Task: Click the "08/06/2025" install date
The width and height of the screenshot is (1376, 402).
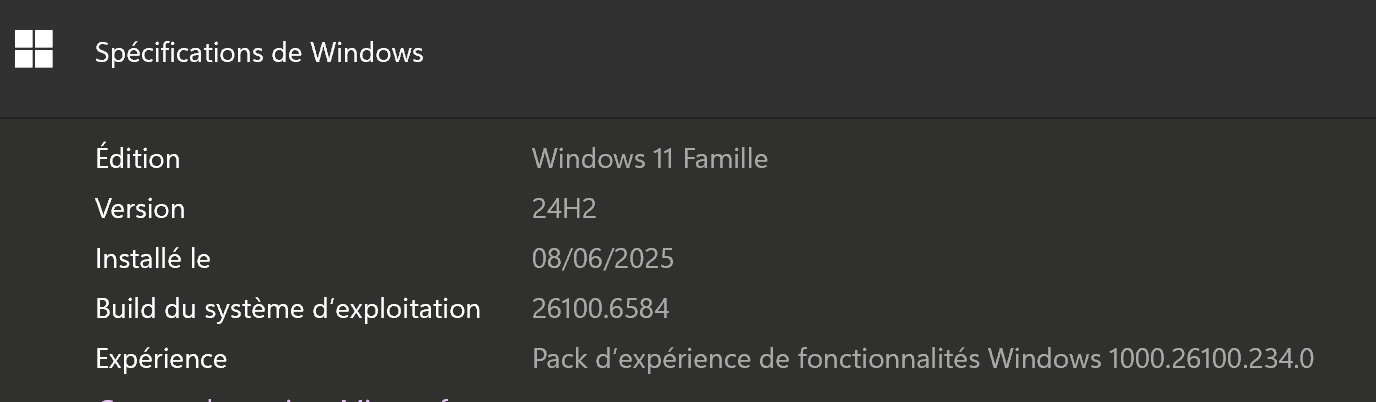Action: click(603, 258)
